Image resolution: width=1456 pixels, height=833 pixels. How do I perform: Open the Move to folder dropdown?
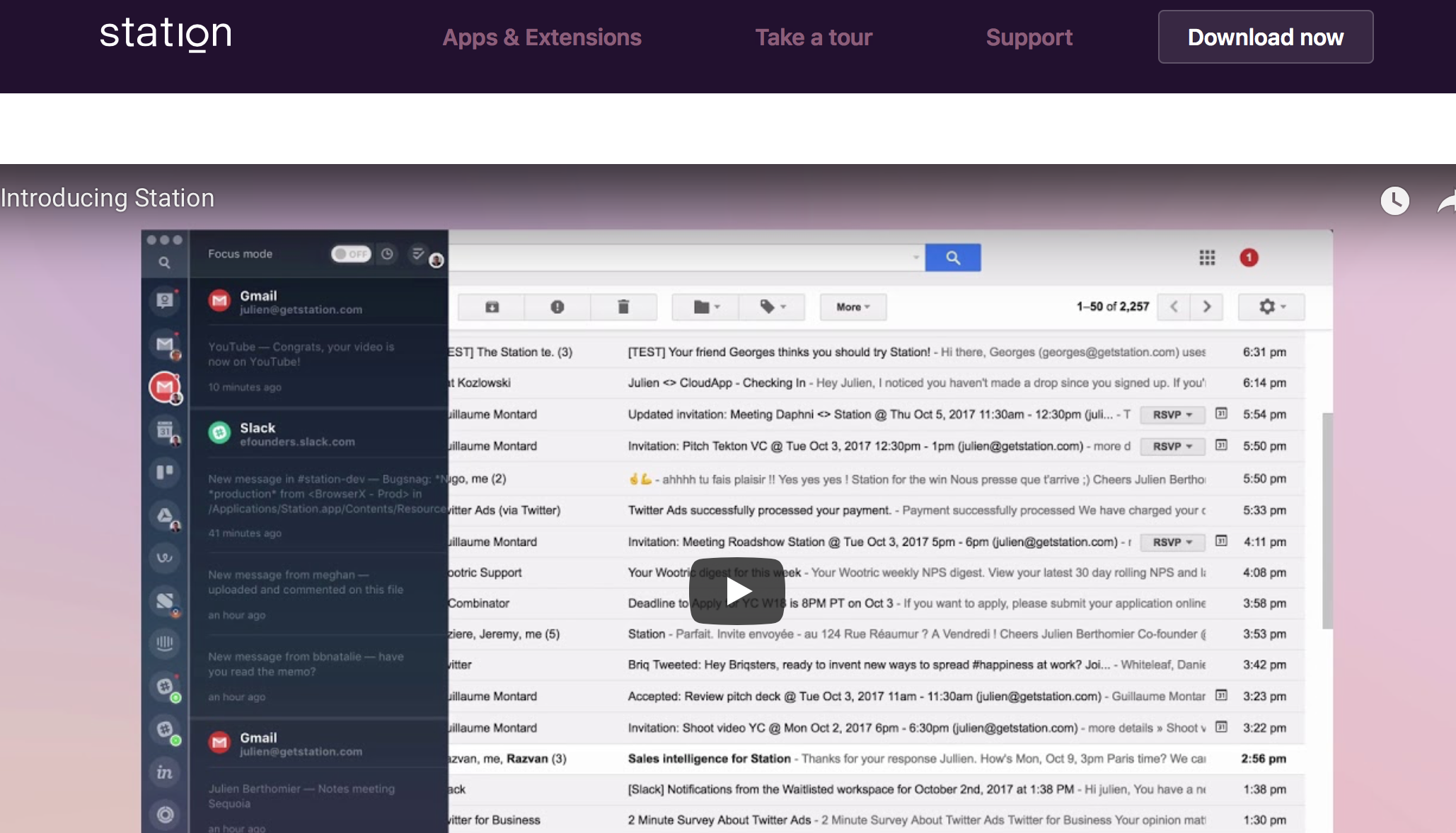click(x=705, y=307)
